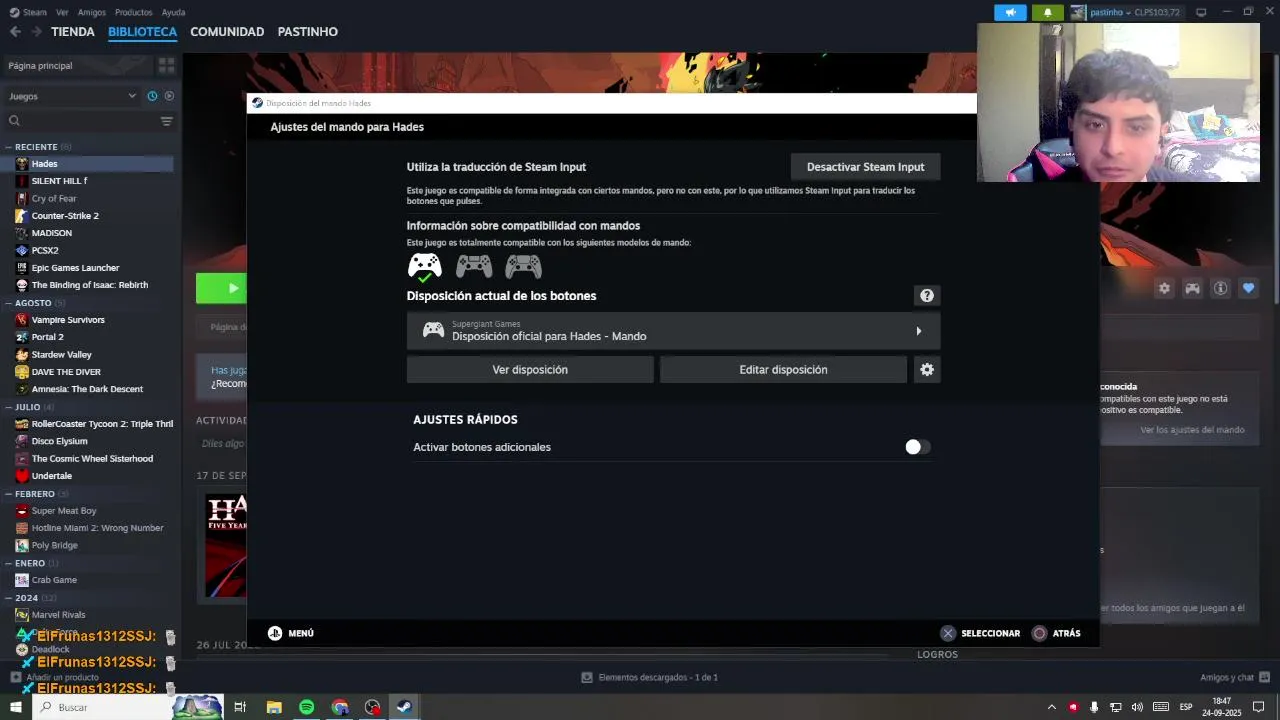This screenshot has width=1280, height=720.
Task: Click the OBS icon in taskbar
Action: 372,707
